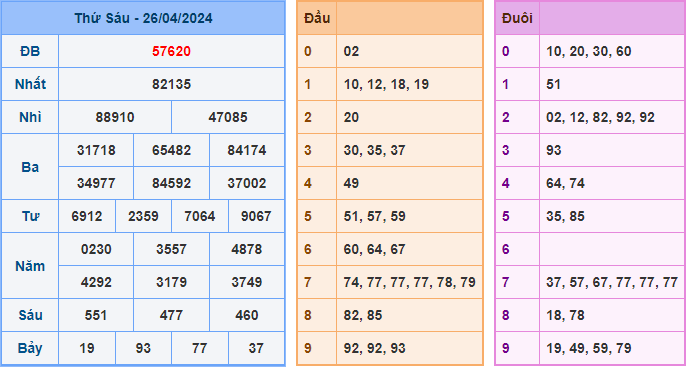
Task: Select fifth prize number 0230
Action: 96,249
